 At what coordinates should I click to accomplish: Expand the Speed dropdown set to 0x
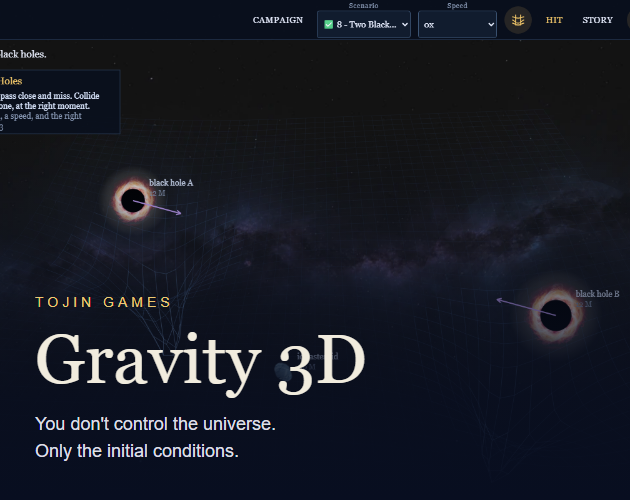point(457,25)
